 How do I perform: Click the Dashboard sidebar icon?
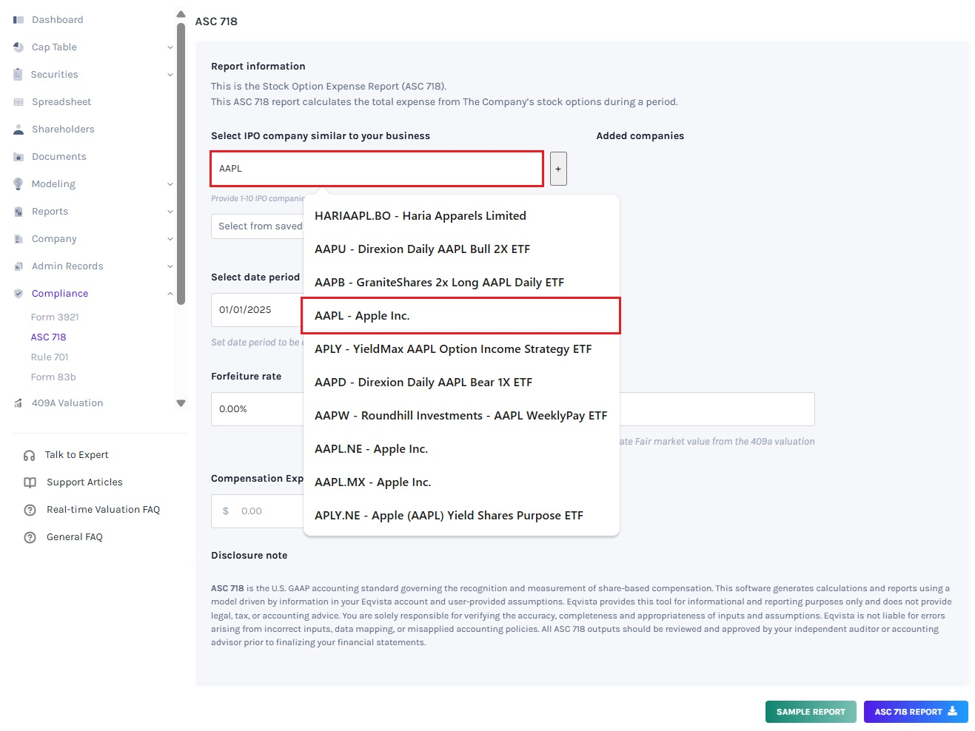point(18,20)
